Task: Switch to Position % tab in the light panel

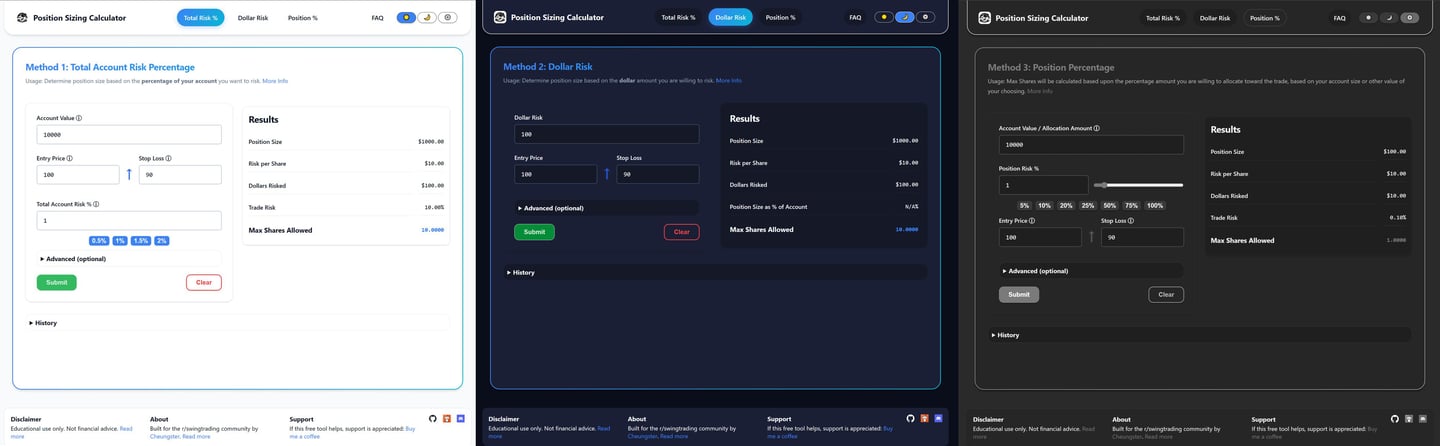Action: pos(303,18)
